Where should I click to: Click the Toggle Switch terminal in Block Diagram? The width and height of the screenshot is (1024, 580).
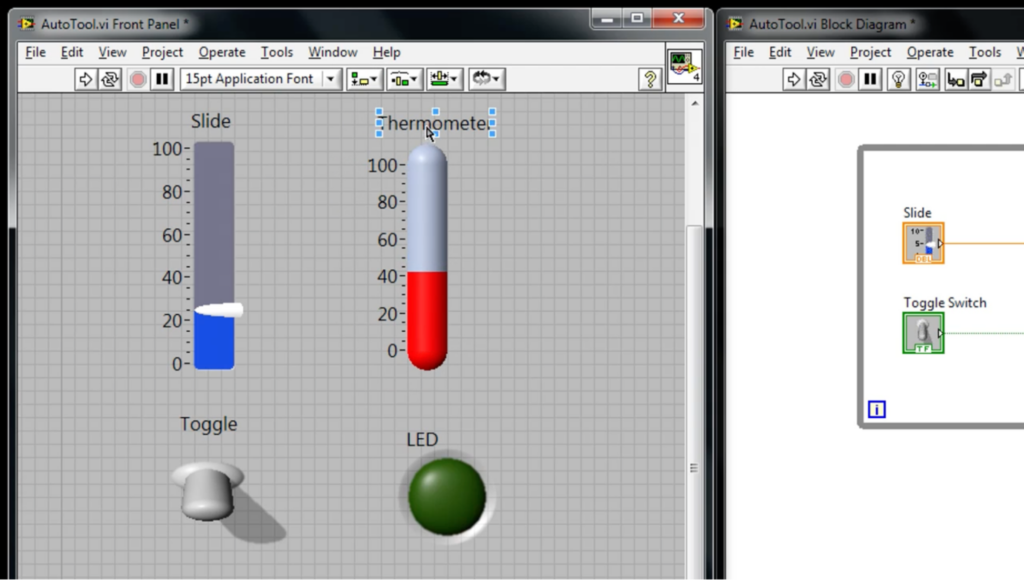pos(923,333)
